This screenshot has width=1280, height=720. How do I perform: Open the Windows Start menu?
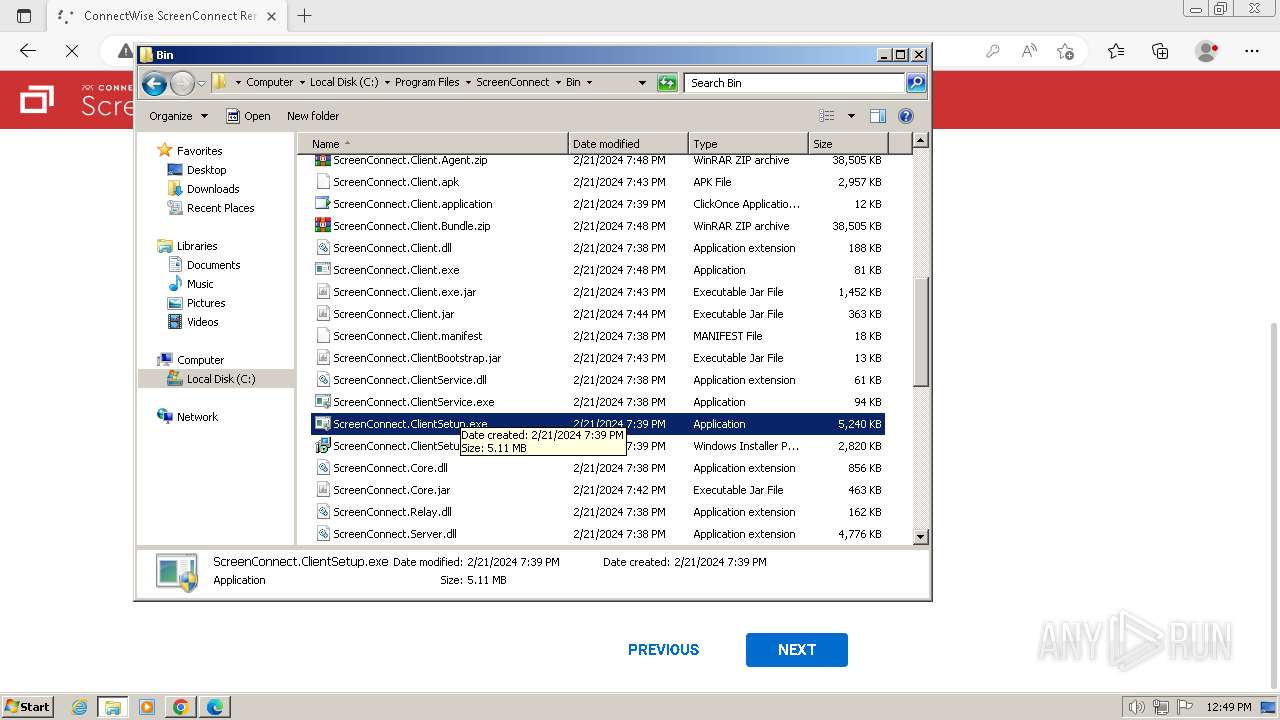(x=27, y=707)
